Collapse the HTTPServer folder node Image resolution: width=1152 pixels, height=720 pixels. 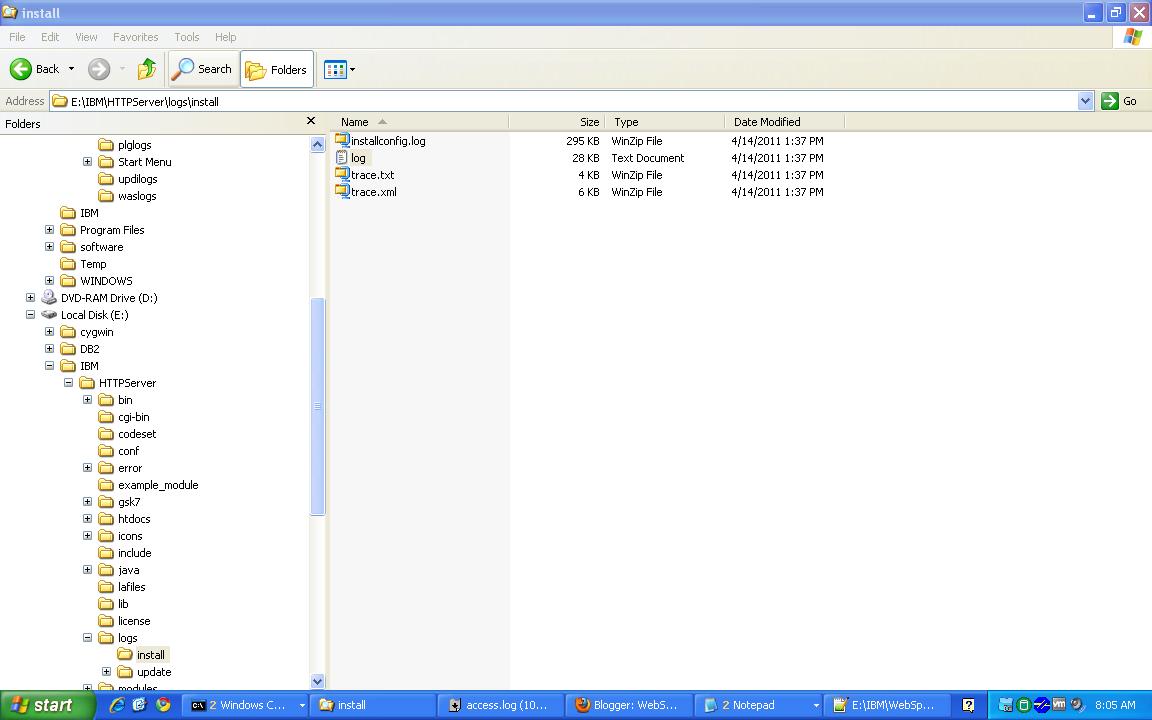(68, 383)
